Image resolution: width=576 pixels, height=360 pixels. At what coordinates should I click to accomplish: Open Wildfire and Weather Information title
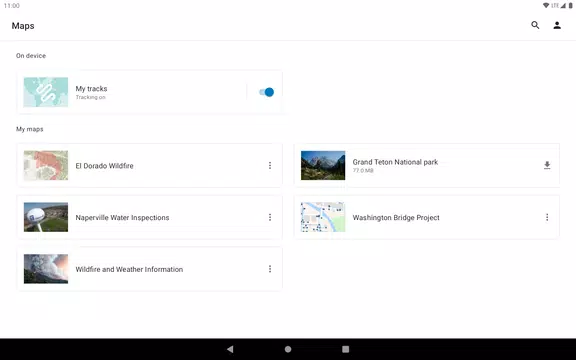129,269
